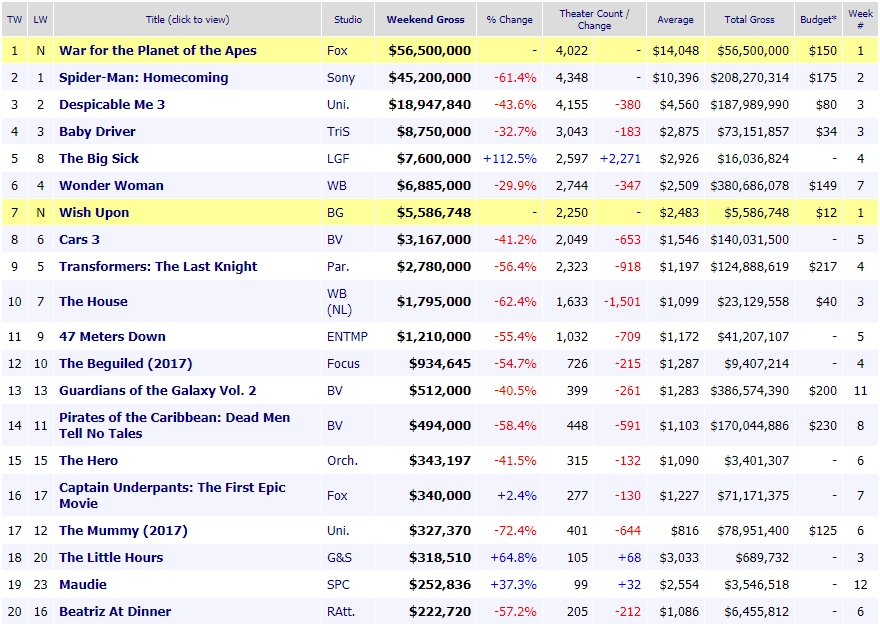Click the Theater Count / Change header

pos(594,20)
